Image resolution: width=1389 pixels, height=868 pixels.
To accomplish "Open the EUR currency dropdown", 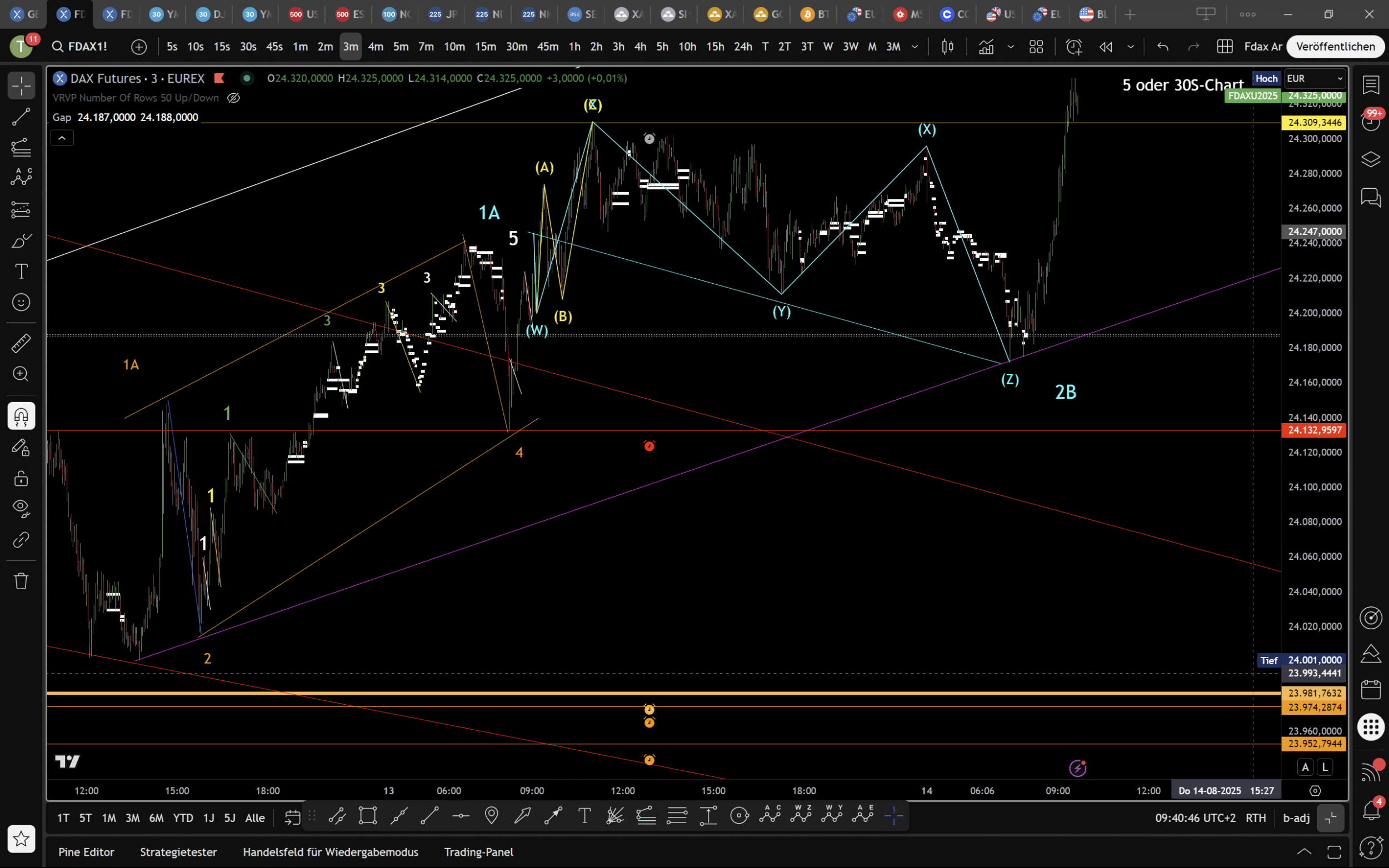I will 1314,79.
